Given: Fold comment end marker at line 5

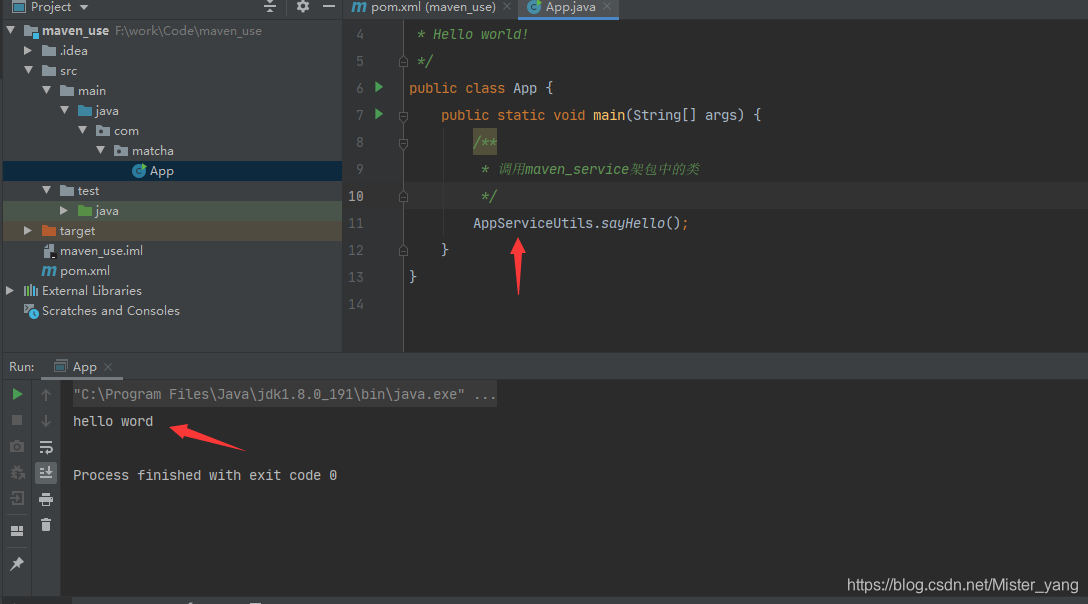Looking at the screenshot, I should 403,62.
